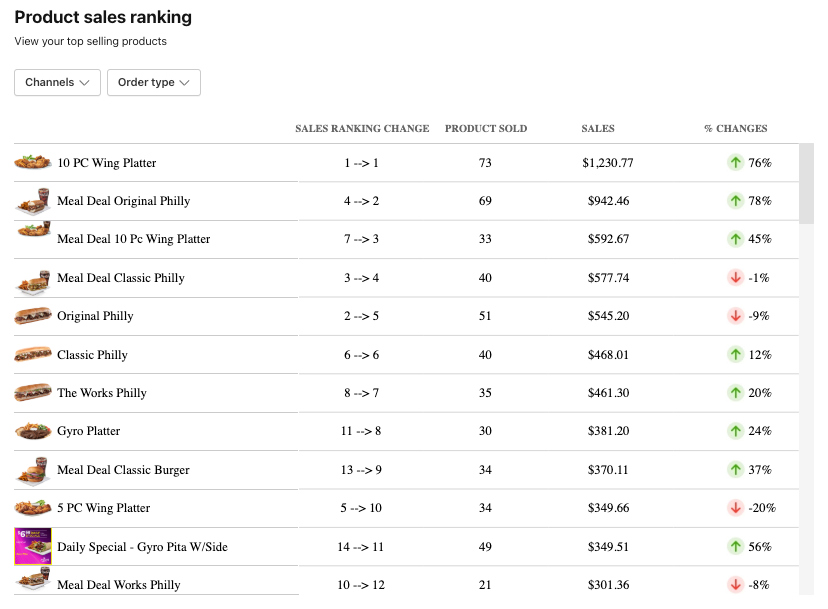Click the Gyro Platter product image
This screenshot has height=609, width=828.
[33, 431]
